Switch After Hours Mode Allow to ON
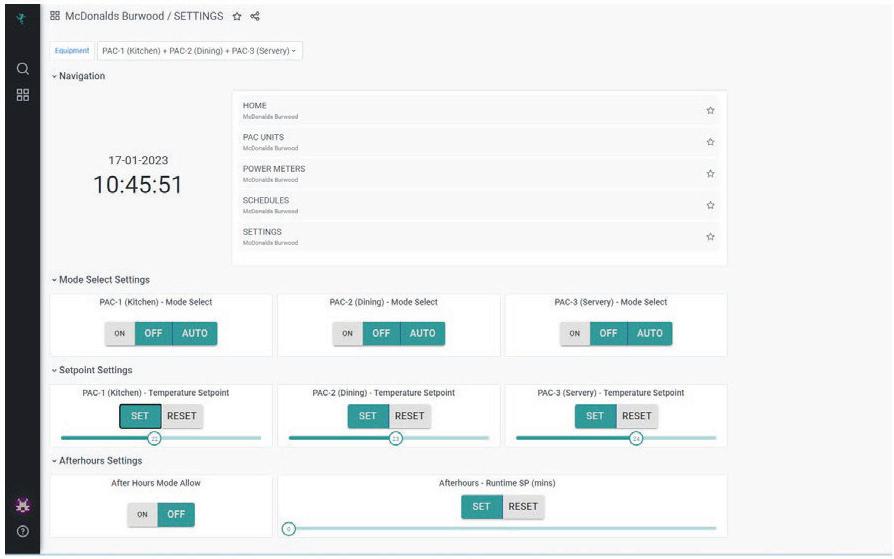 point(142,515)
